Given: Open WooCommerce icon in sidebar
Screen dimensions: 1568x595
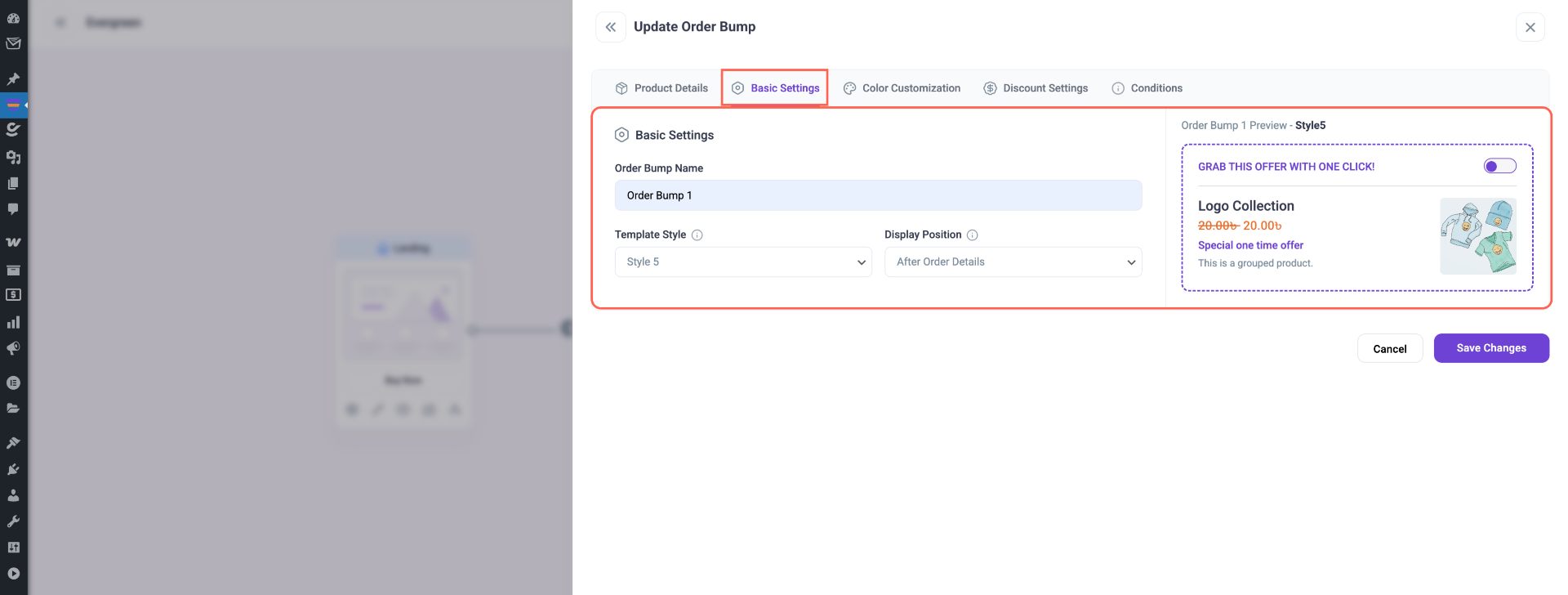Looking at the screenshot, I should coord(13,243).
